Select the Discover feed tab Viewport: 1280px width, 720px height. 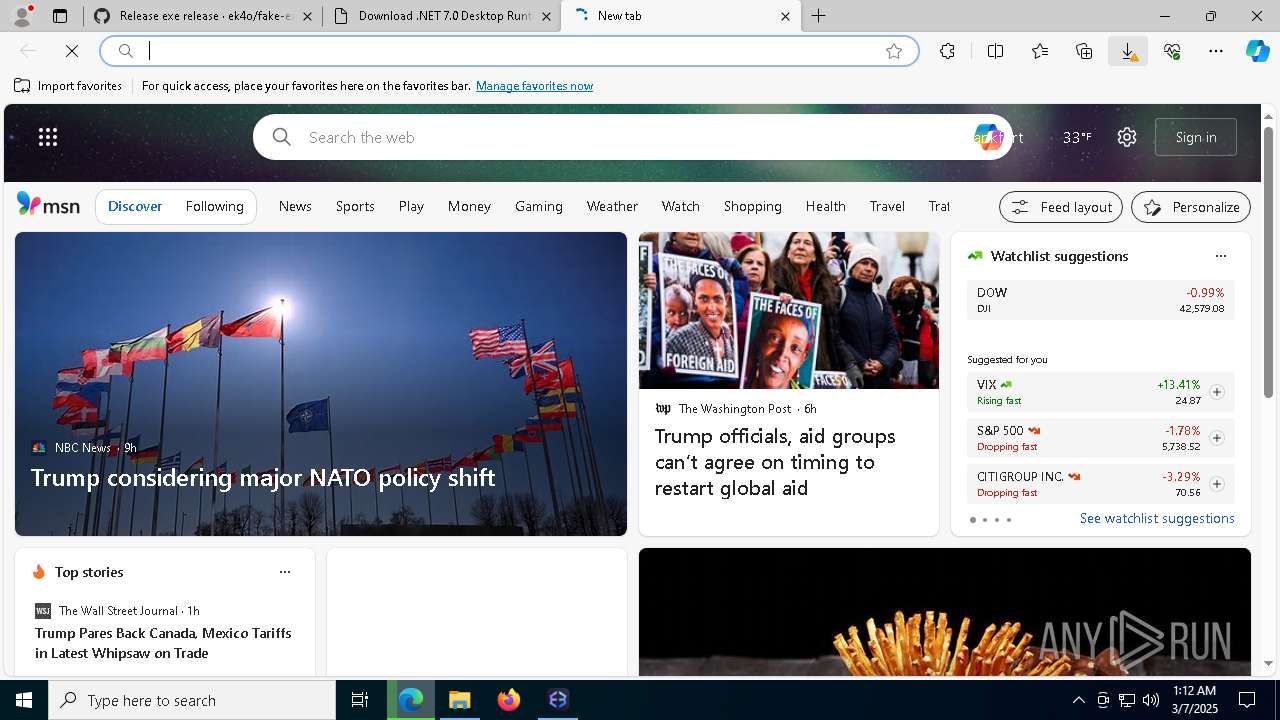tap(135, 206)
